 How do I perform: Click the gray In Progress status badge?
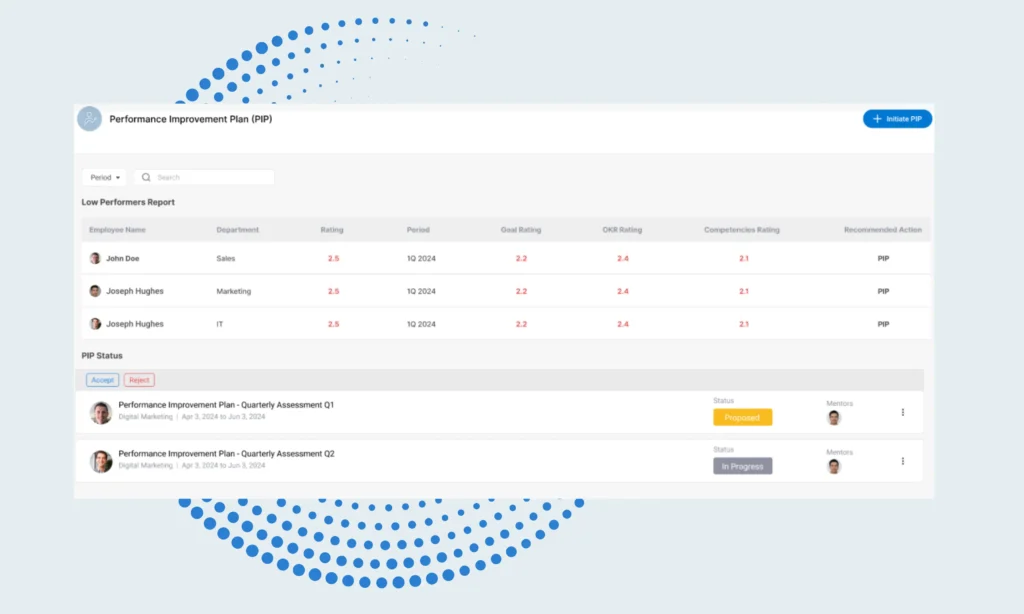pyautogui.click(x=742, y=466)
